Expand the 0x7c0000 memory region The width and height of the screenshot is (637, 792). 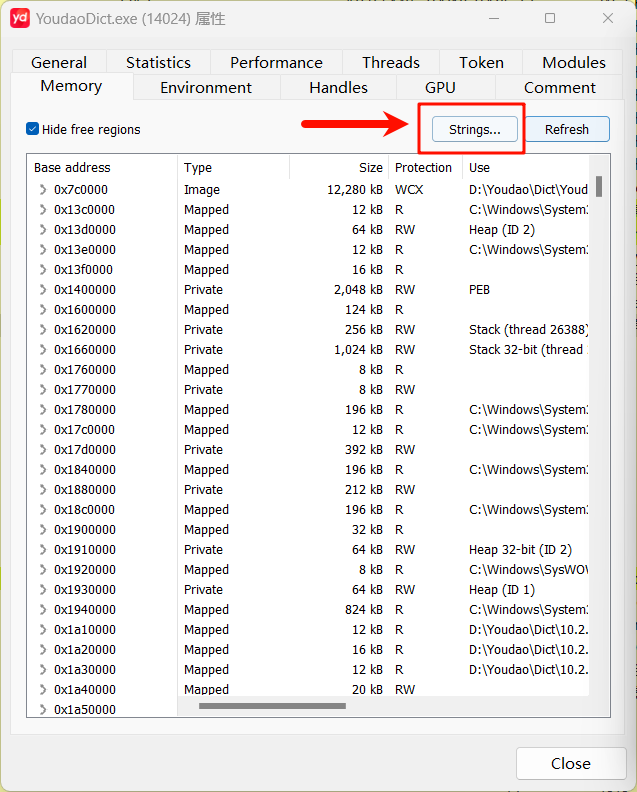tap(43, 189)
